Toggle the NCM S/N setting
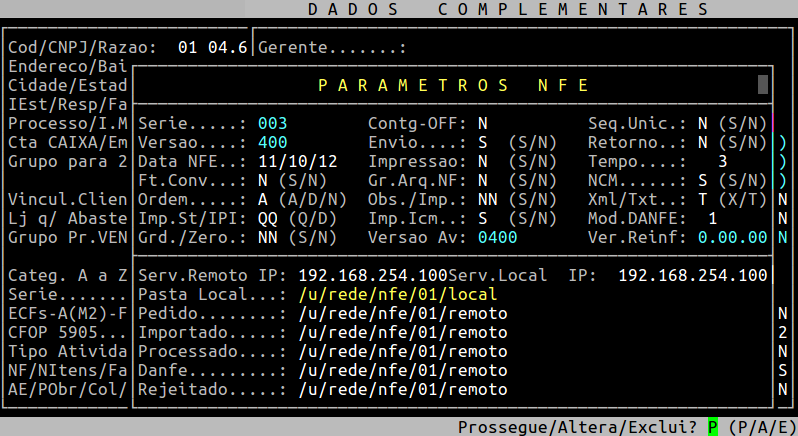The width and height of the screenshot is (798, 436). tap(703, 180)
